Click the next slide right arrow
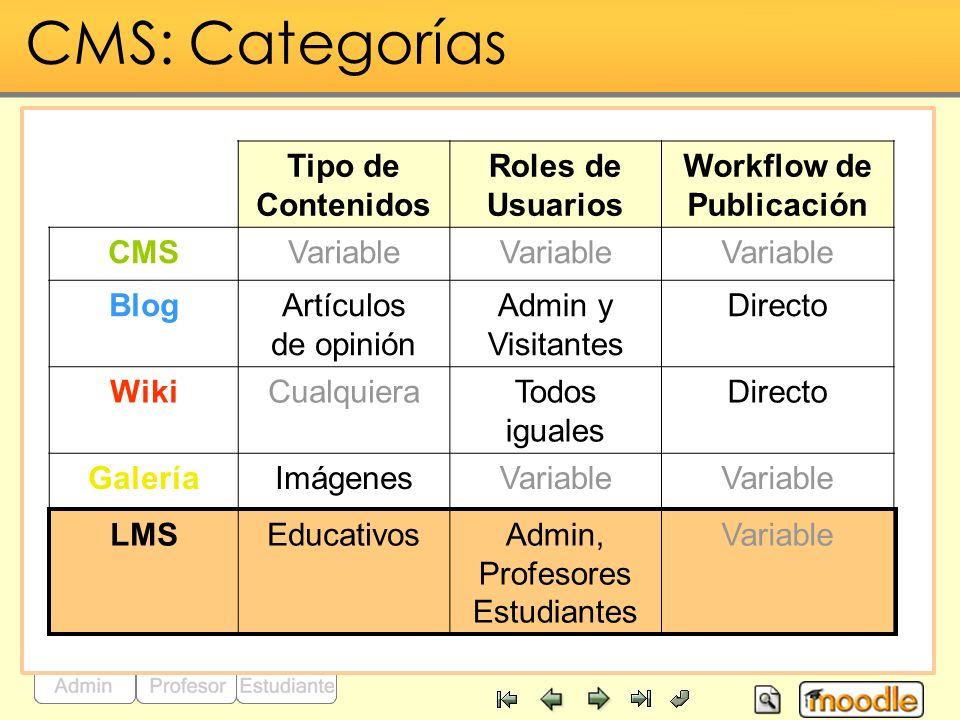 [598, 699]
